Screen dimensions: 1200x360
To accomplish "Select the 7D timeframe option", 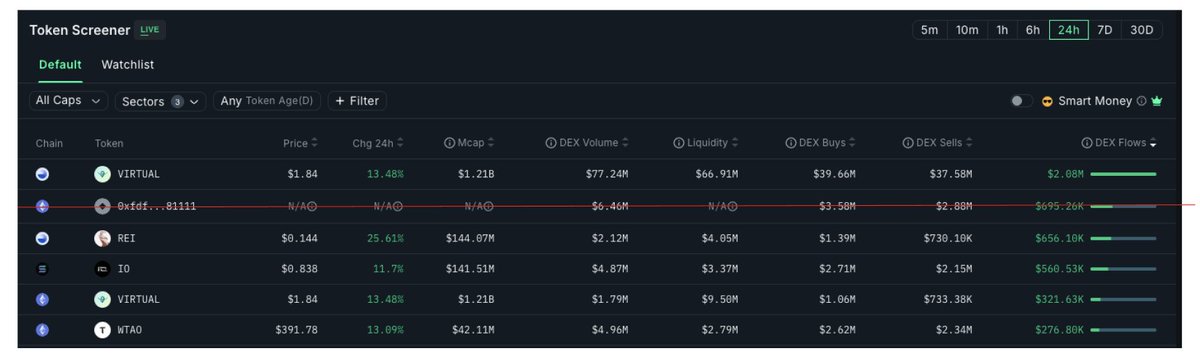I will pos(1105,30).
